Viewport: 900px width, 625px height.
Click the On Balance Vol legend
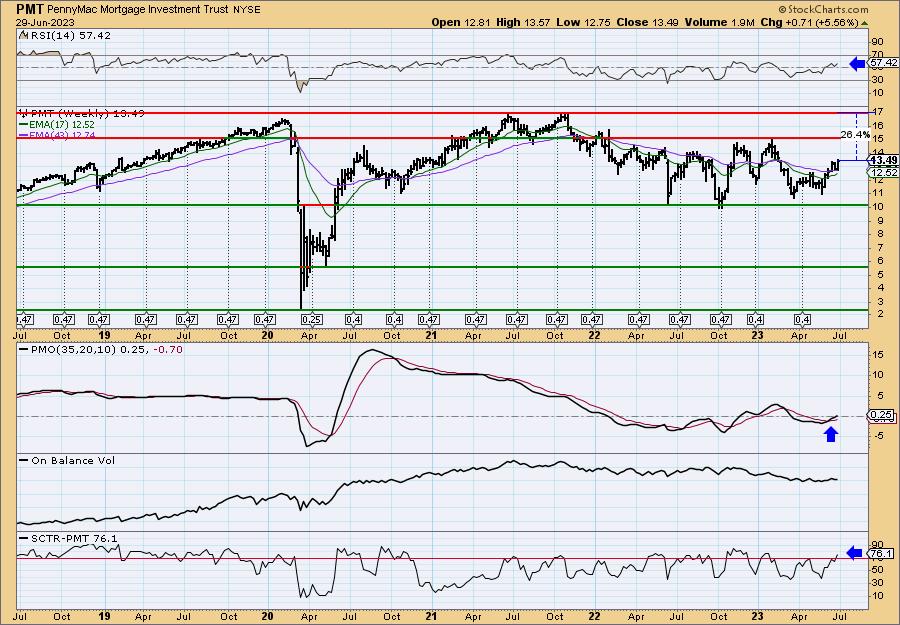(x=68, y=461)
